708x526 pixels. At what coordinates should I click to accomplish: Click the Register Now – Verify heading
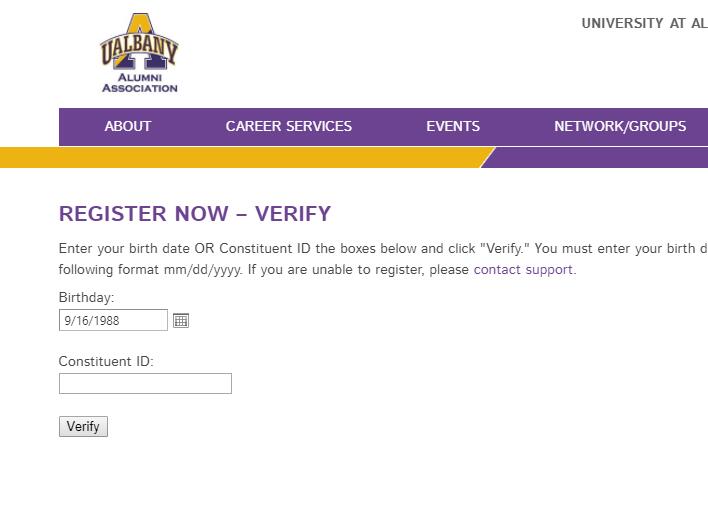[195, 214]
